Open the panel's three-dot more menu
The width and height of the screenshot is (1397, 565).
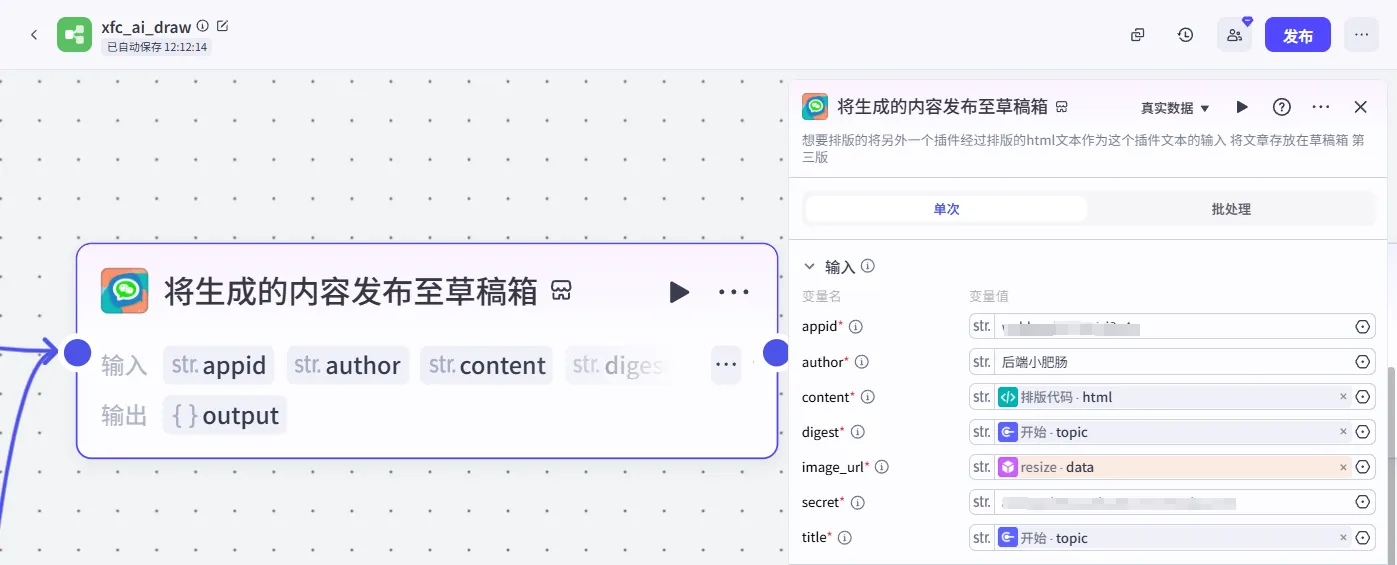pos(1321,107)
